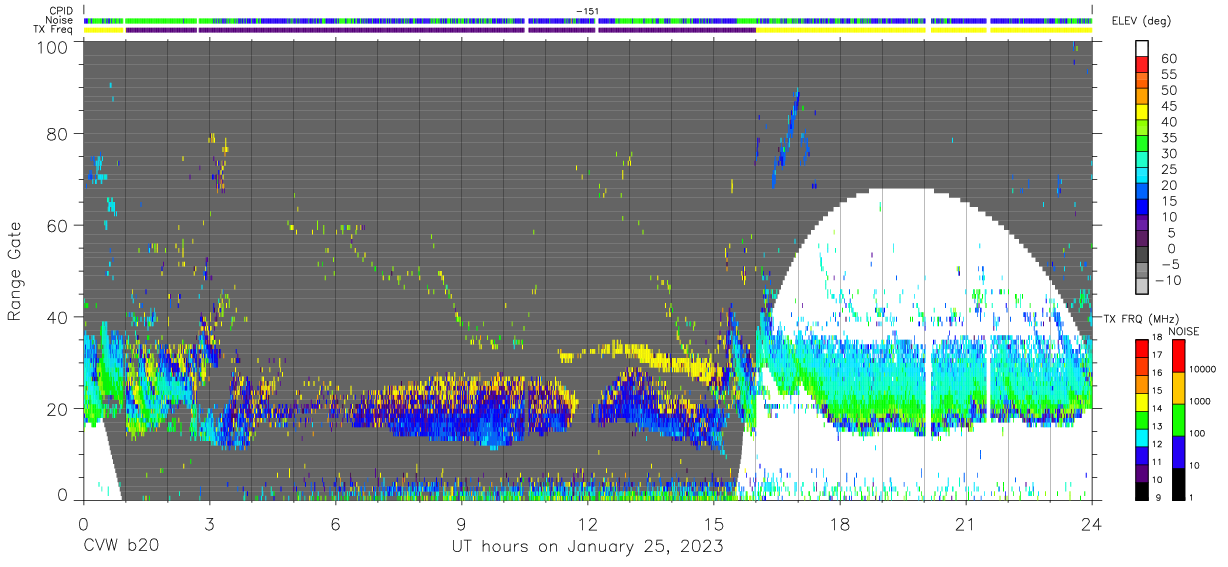Click the CPID row label
Image resolution: width=1228 pixels, height=567 pixels.
pos(60,11)
